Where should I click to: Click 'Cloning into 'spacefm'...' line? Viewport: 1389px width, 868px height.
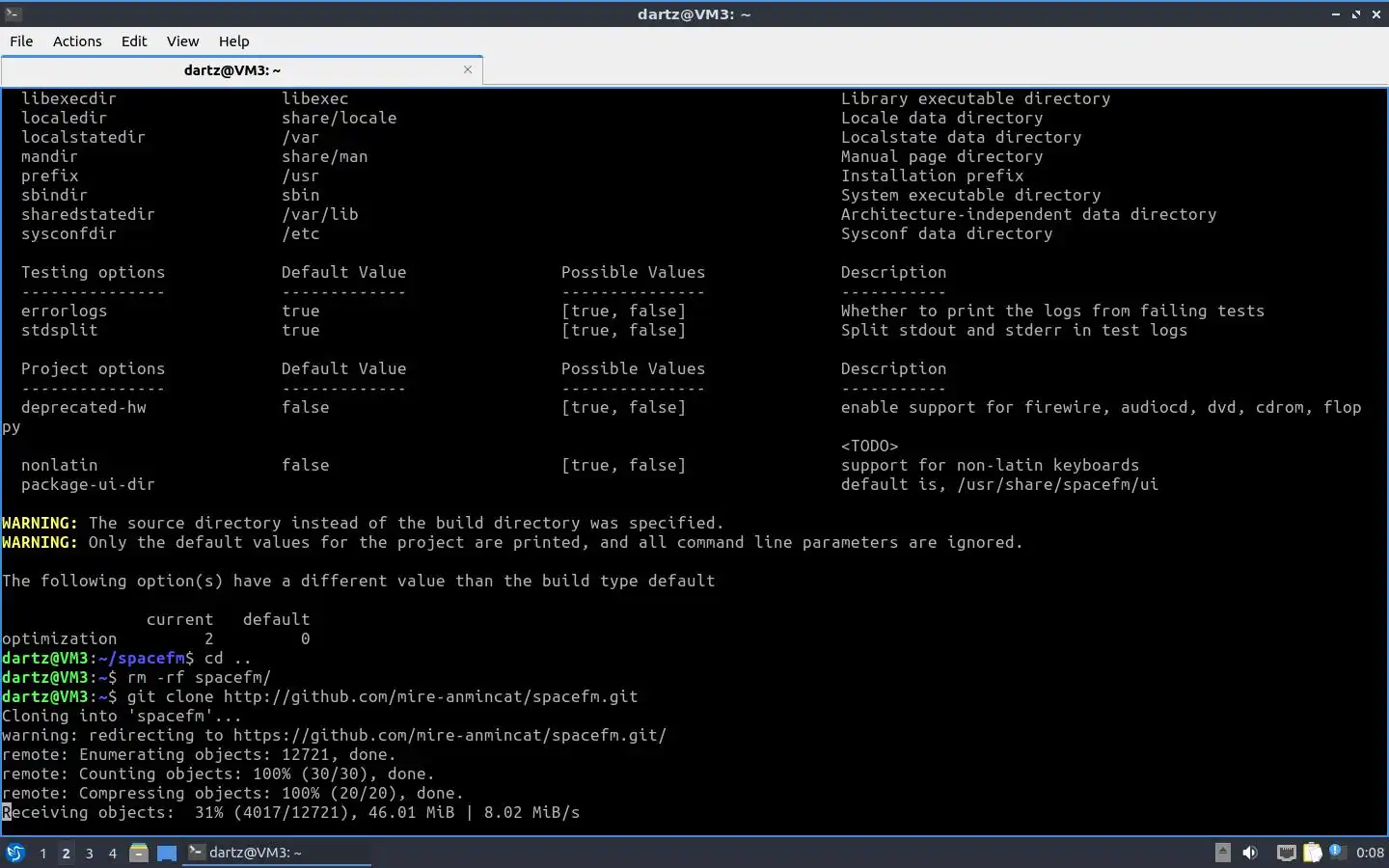(122, 716)
